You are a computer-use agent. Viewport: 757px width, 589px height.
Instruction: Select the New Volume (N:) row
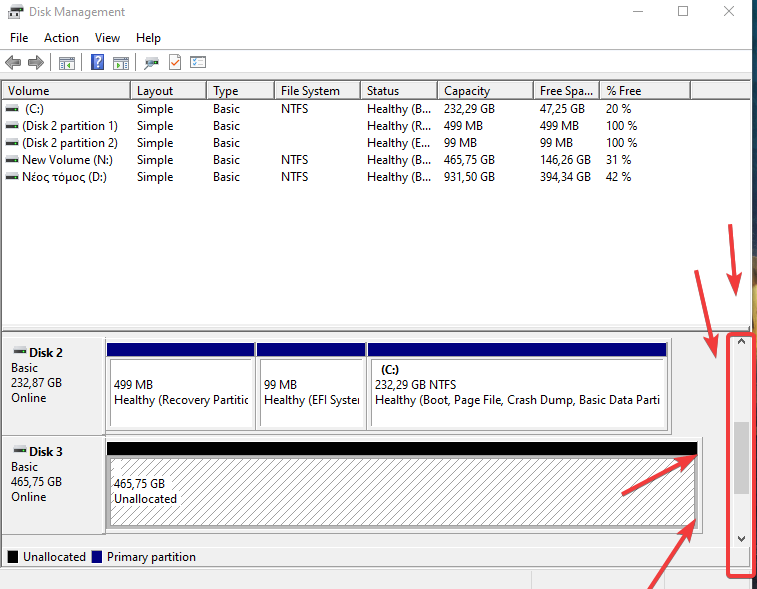347,160
